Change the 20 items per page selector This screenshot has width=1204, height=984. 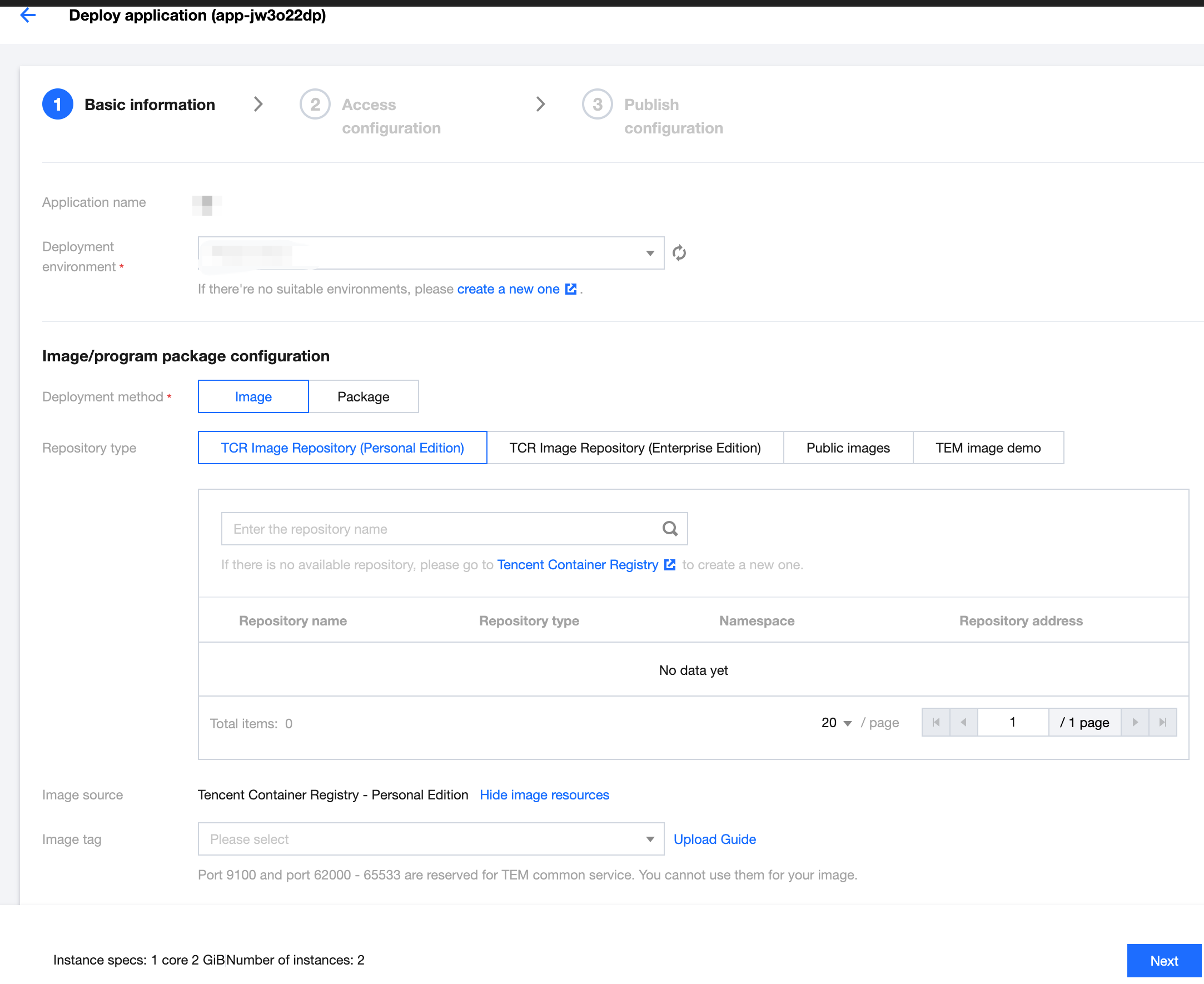pyautogui.click(x=836, y=723)
